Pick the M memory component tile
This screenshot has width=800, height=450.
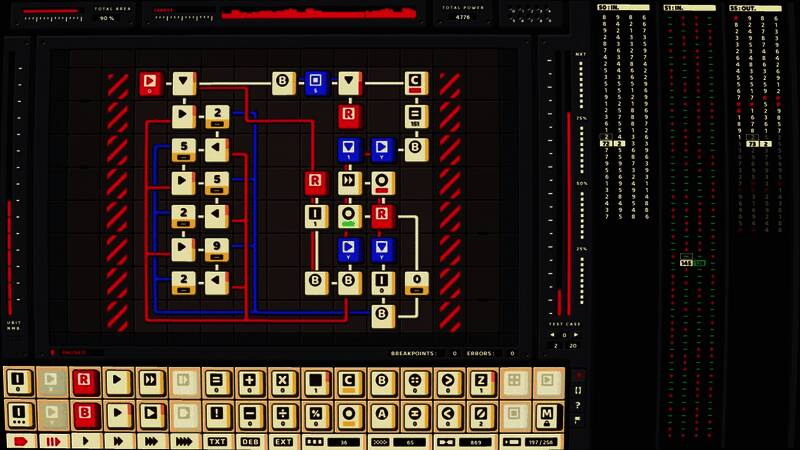pyautogui.click(x=546, y=413)
